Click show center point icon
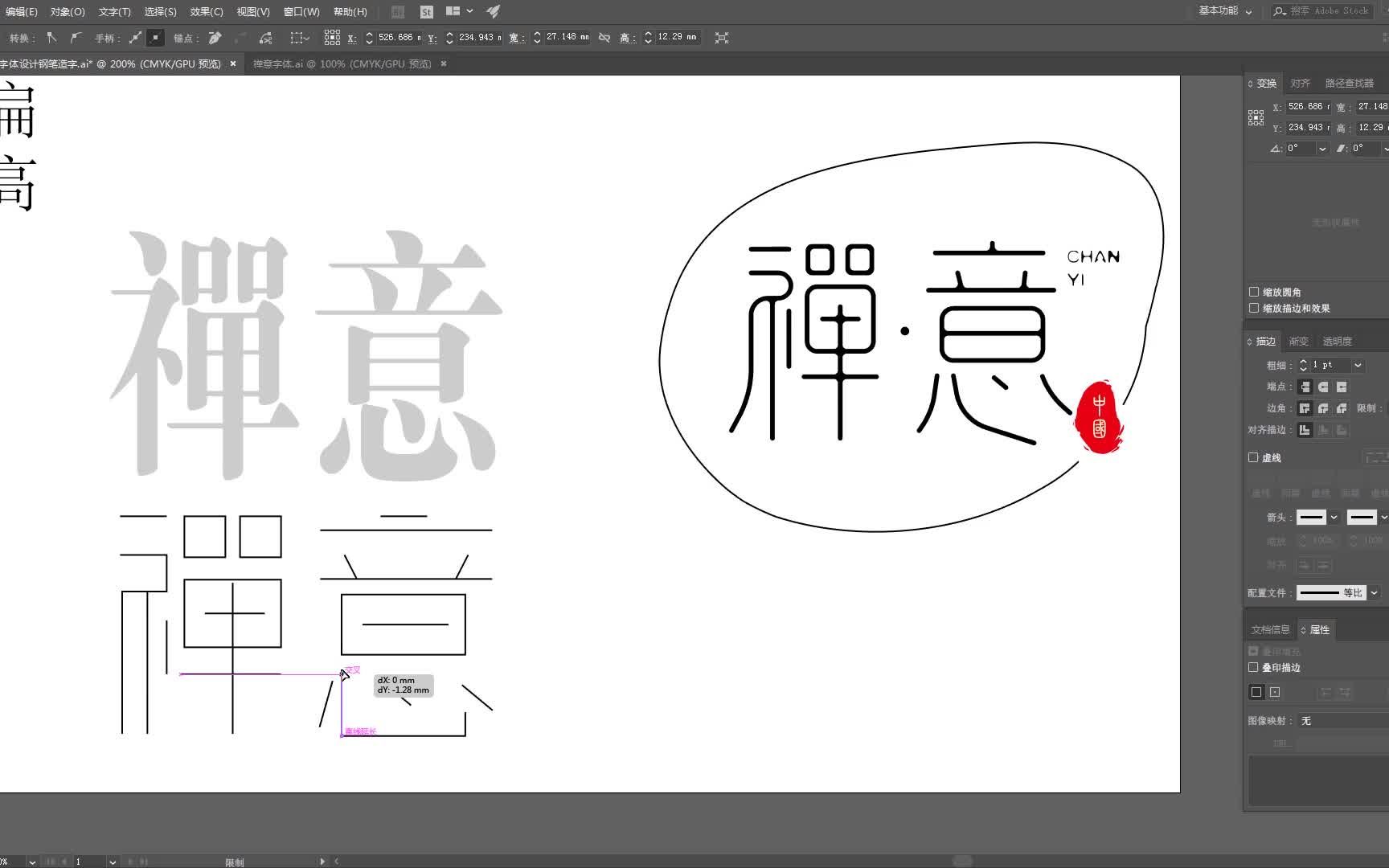The width and height of the screenshot is (1389, 868). (x=1275, y=692)
